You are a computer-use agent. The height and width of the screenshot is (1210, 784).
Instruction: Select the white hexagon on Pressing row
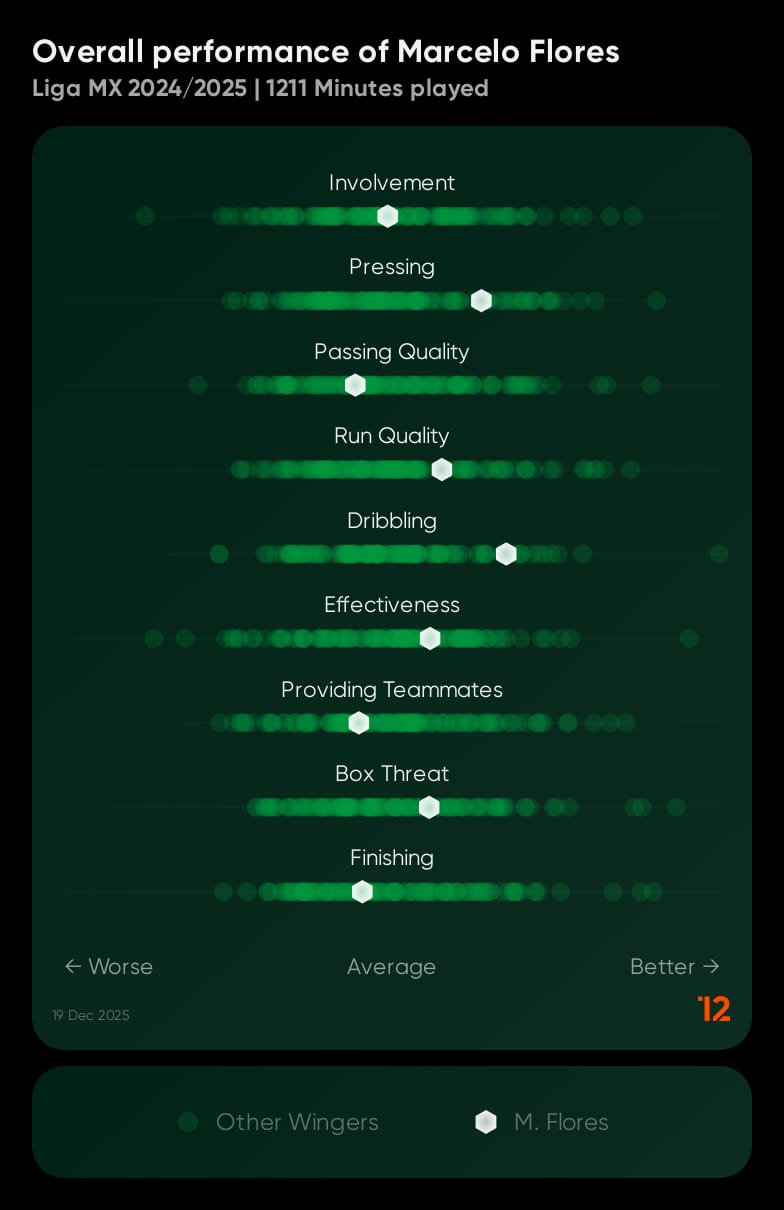481,301
